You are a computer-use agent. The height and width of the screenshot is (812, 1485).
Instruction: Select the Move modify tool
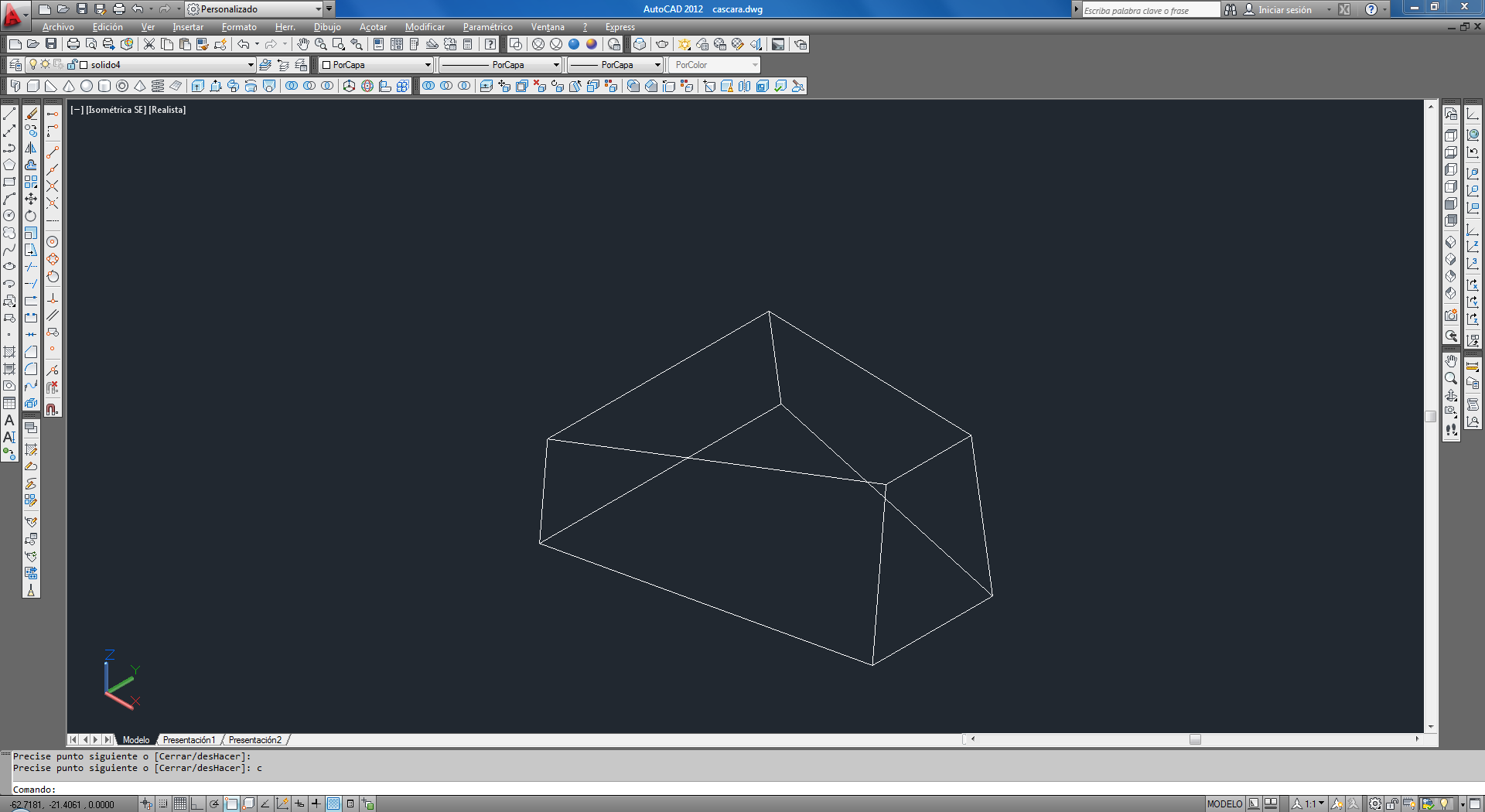coord(31,199)
